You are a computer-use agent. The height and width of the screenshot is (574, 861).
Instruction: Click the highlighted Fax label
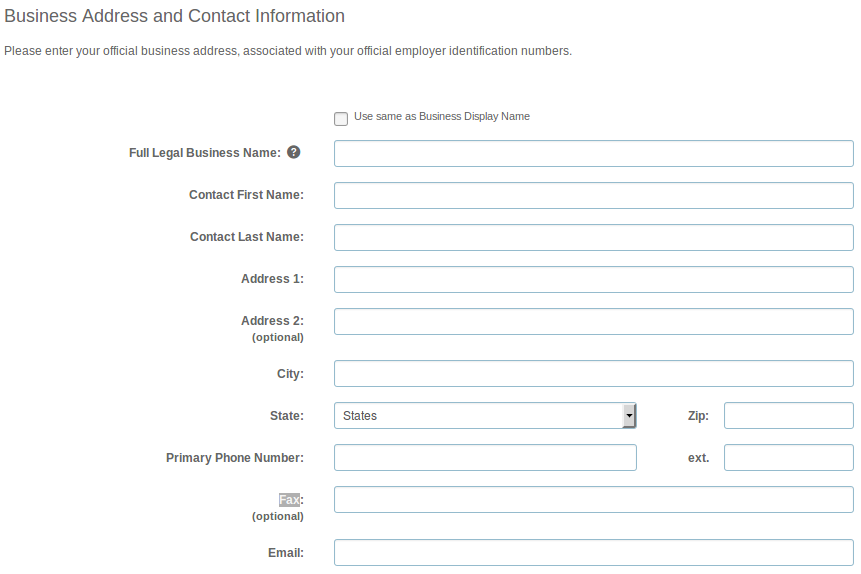pyautogui.click(x=289, y=499)
